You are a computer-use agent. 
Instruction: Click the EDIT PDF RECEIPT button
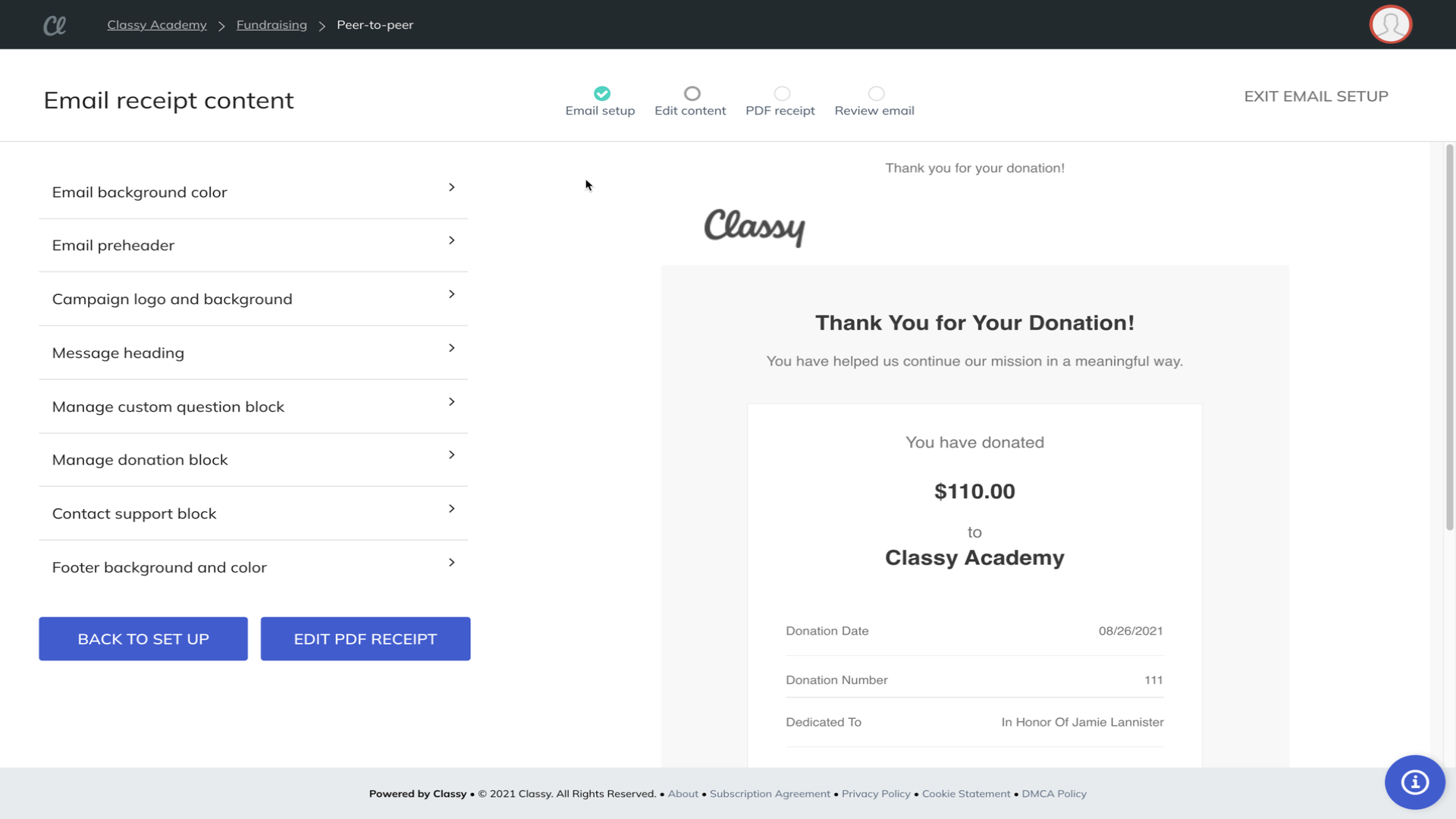(x=365, y=638)
